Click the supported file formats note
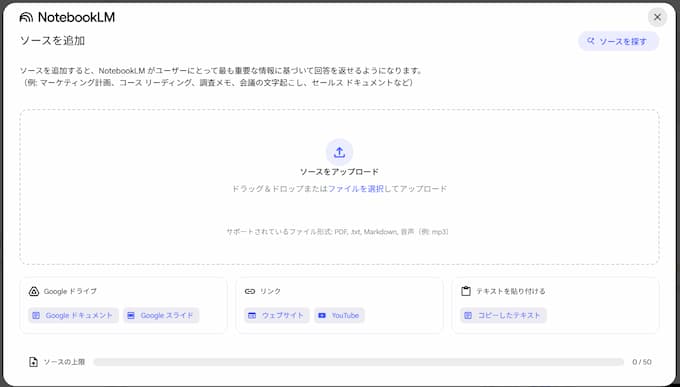 337,232
